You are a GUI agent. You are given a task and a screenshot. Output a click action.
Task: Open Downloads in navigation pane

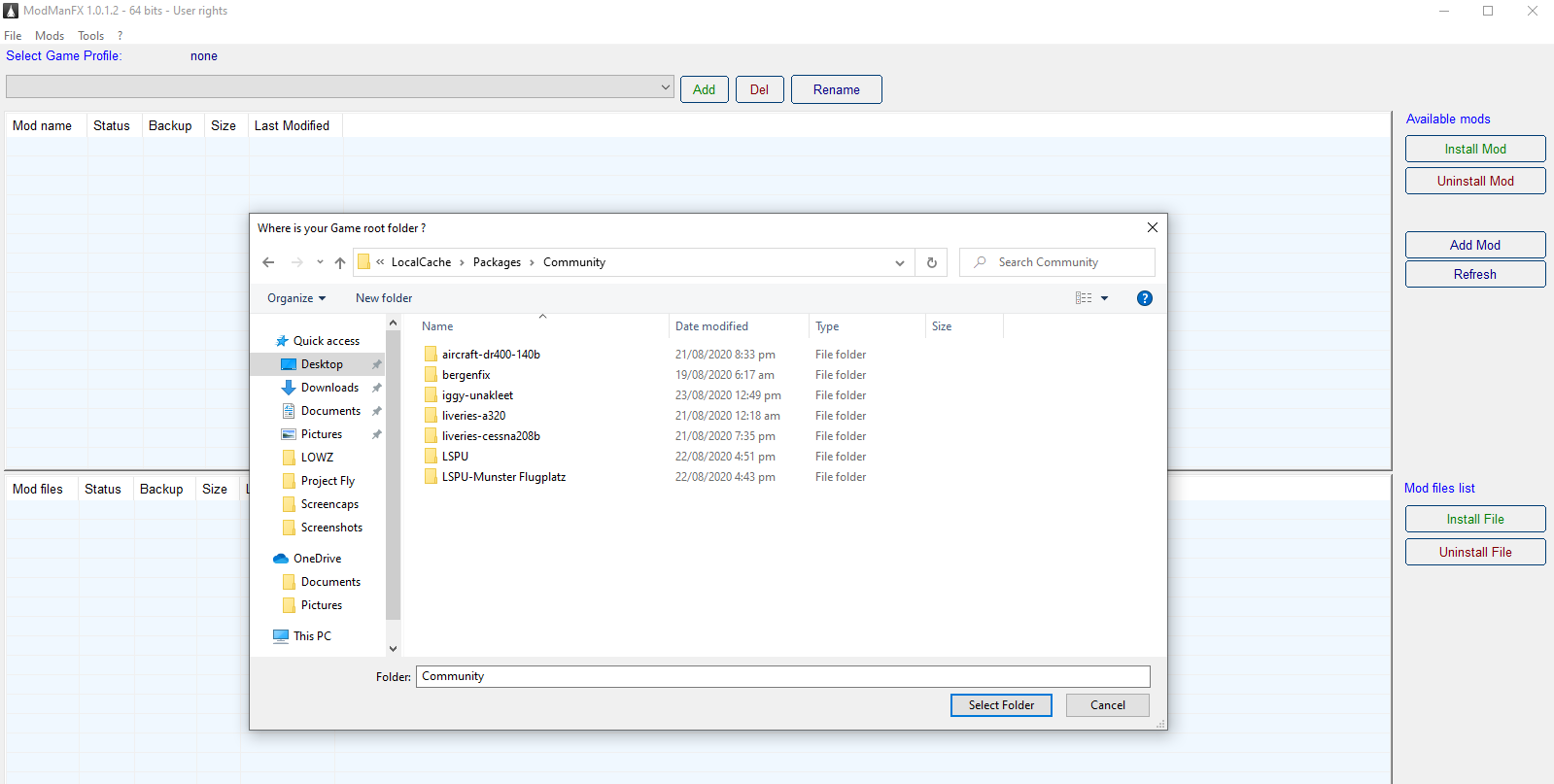[329, 388]
